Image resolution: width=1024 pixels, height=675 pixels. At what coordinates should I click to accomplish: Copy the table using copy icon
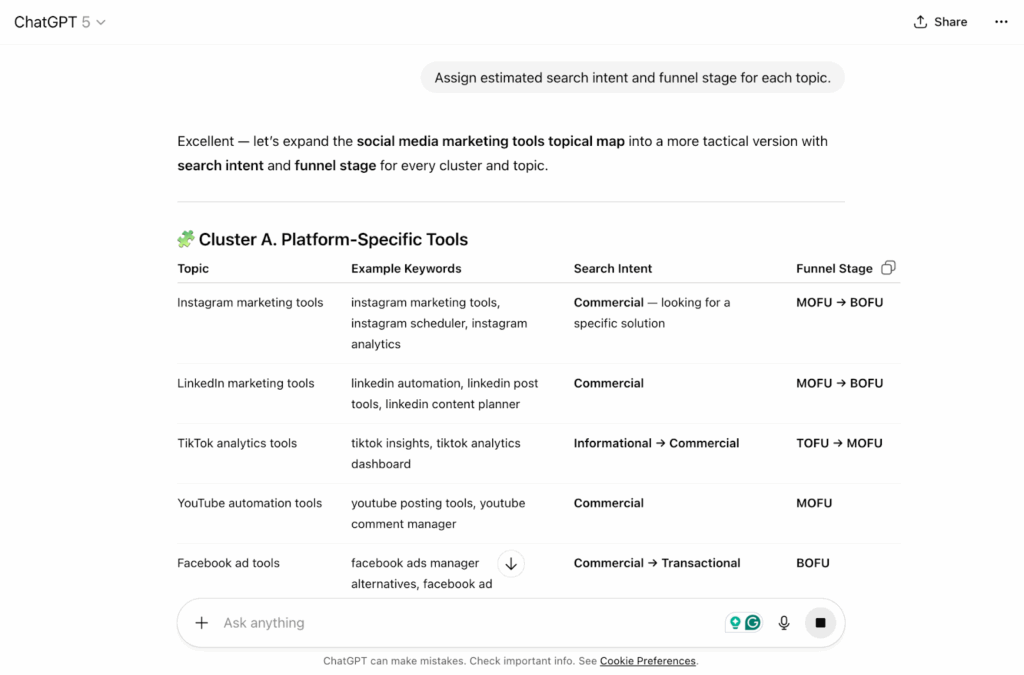pyautogui.click(x=888, y=267)
